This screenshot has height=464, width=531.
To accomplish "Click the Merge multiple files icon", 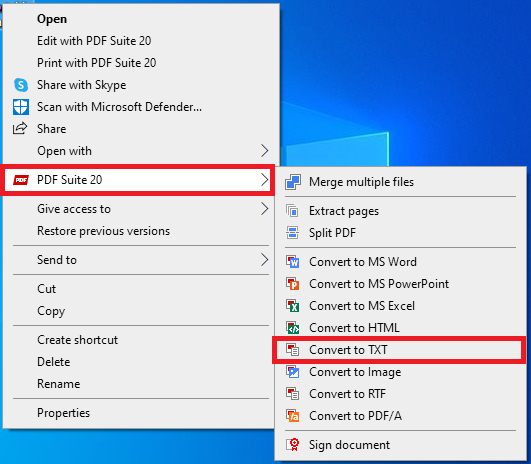I will pos(293,182).
